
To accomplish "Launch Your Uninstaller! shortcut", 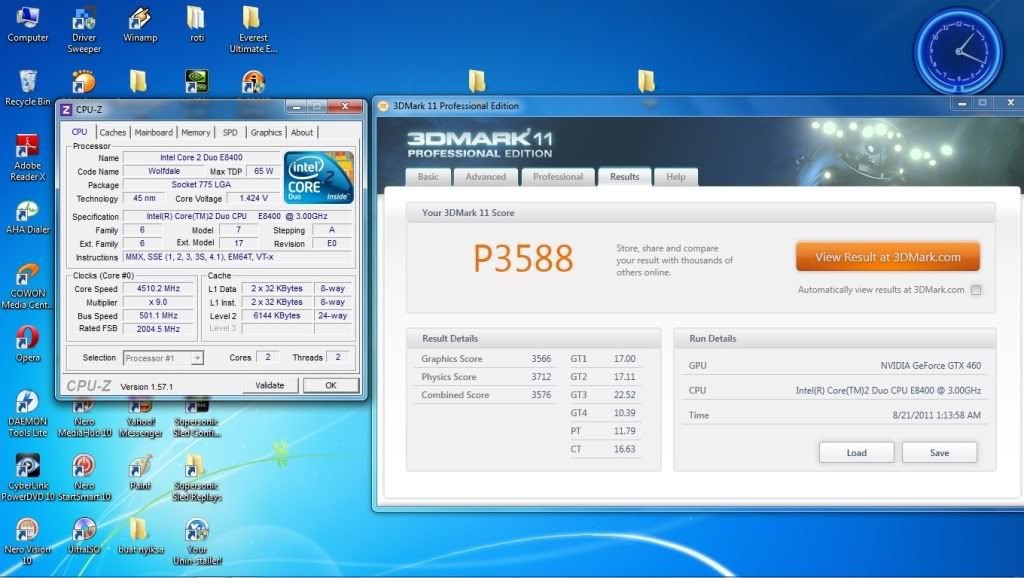I will [196, 541].
